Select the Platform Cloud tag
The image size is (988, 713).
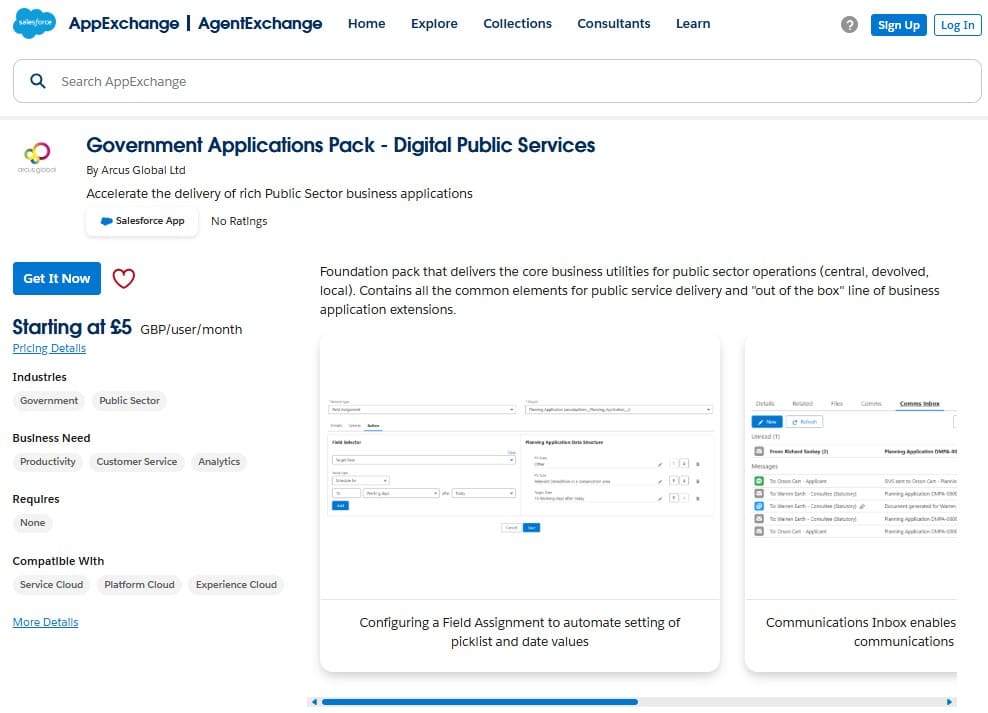139,585
